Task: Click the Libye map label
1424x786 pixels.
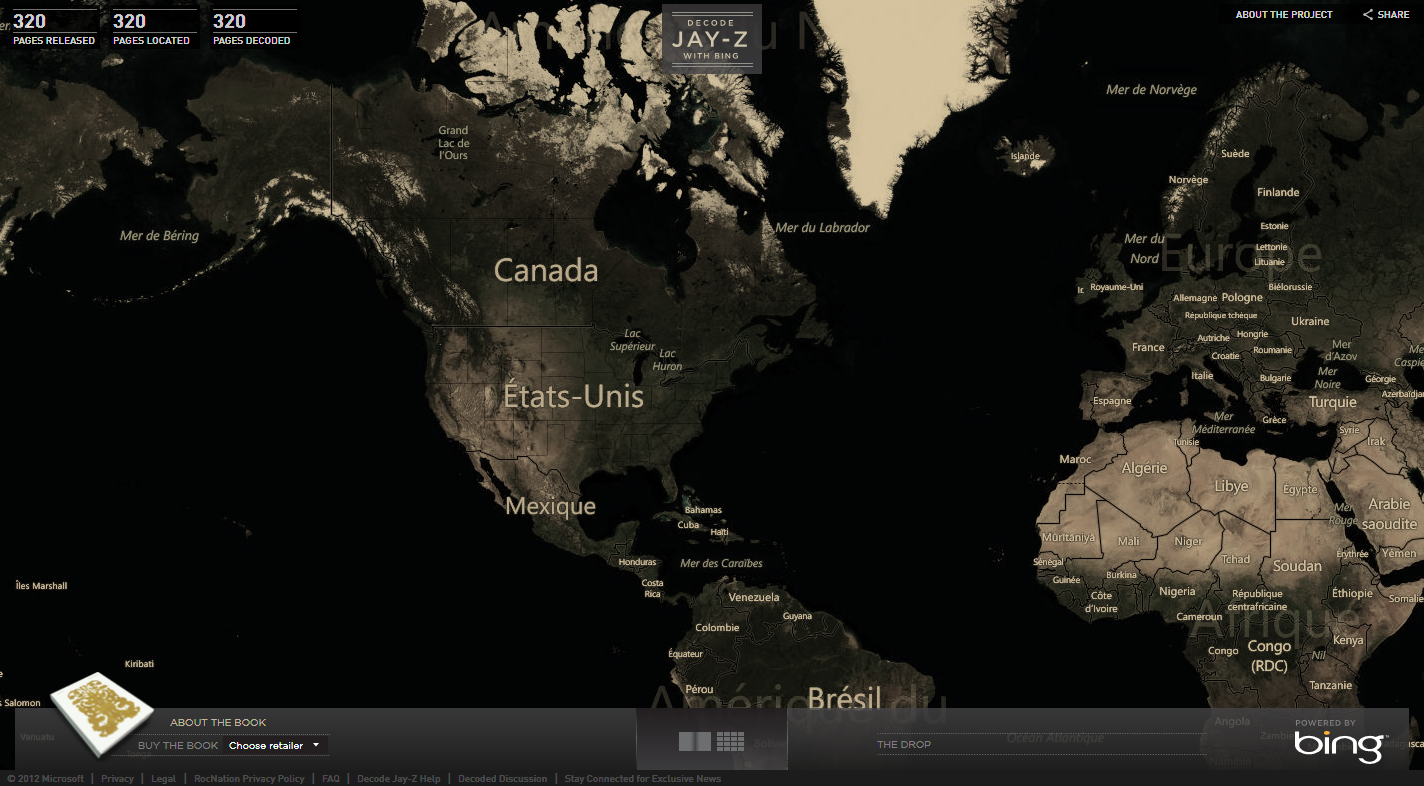Action: (1231, 486)
